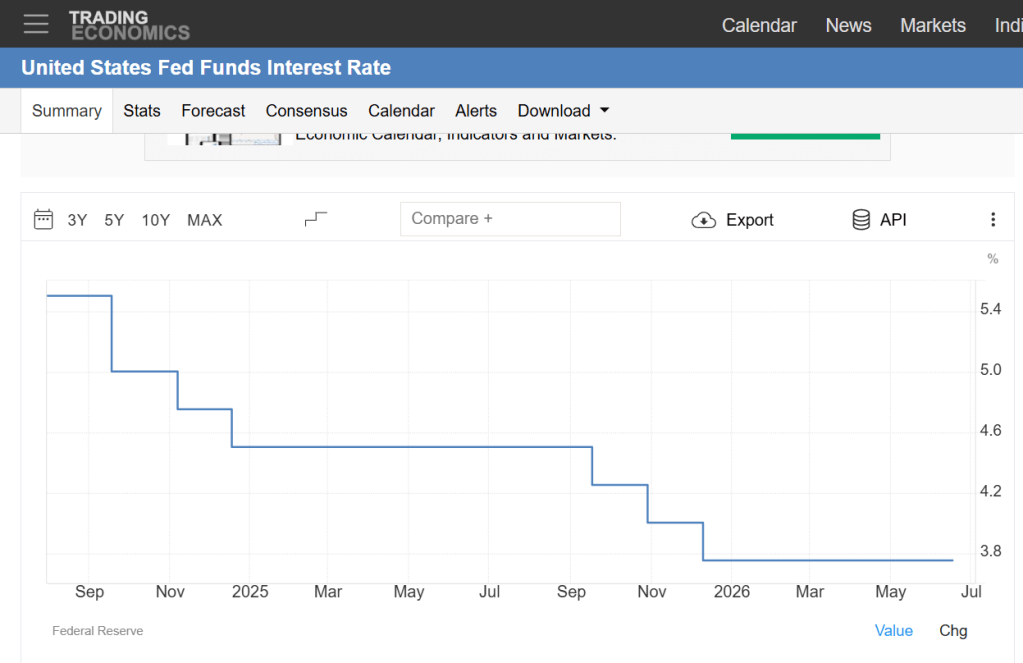
Task: Open the chart three-dot options menu
Action: tap(993, 220)
